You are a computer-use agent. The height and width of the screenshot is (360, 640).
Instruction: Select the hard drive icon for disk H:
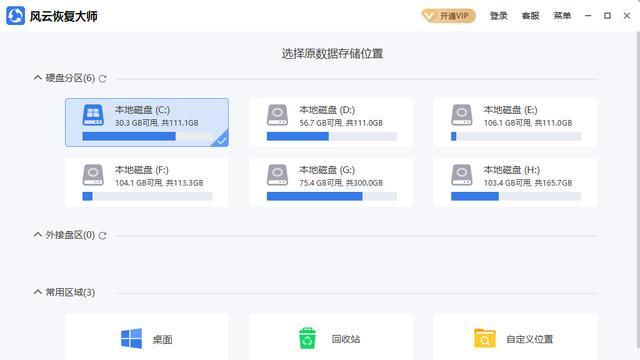point(462,175)
